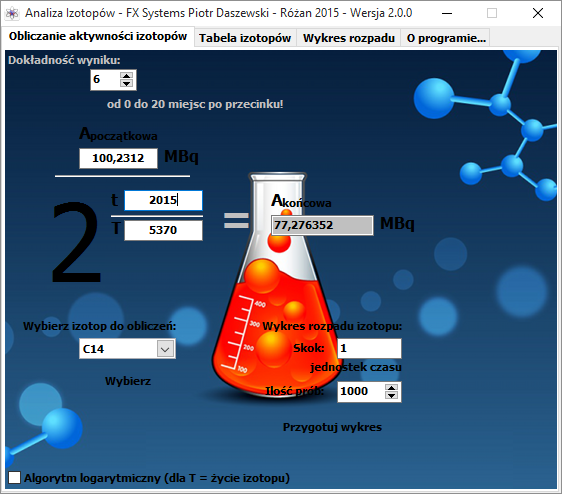Enable Algorytm logarytmiczny checkbox
The width and height of the screenshot is (562, 494).
point(14,477)
